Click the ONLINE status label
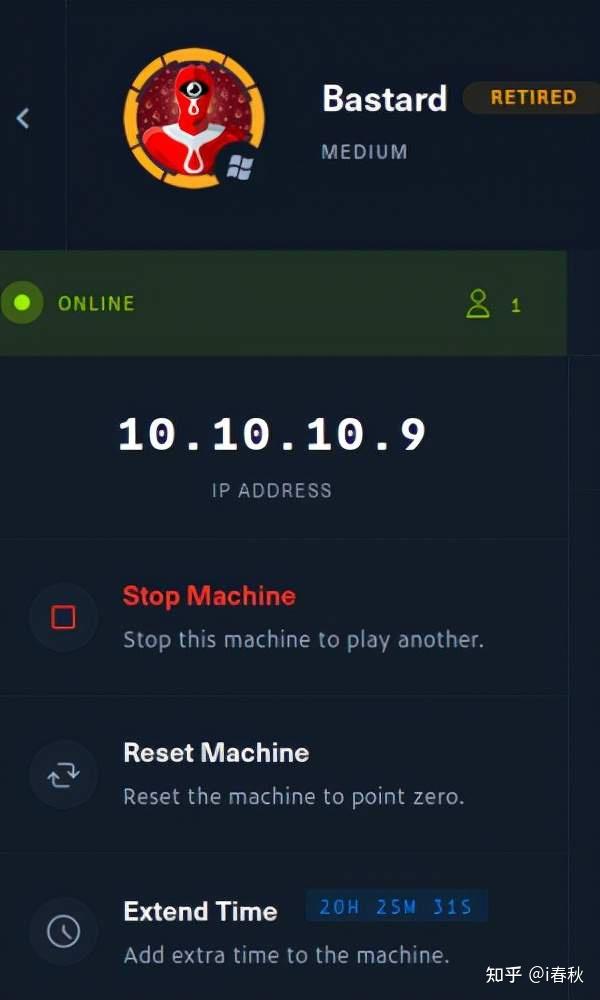 (x=96, y=303)
